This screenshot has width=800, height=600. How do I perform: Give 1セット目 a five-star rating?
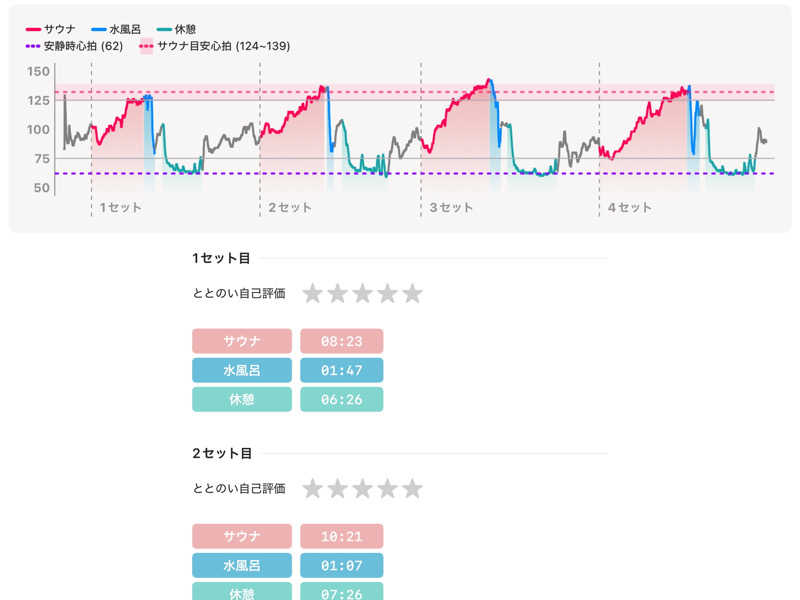click(x=412, y=293)
